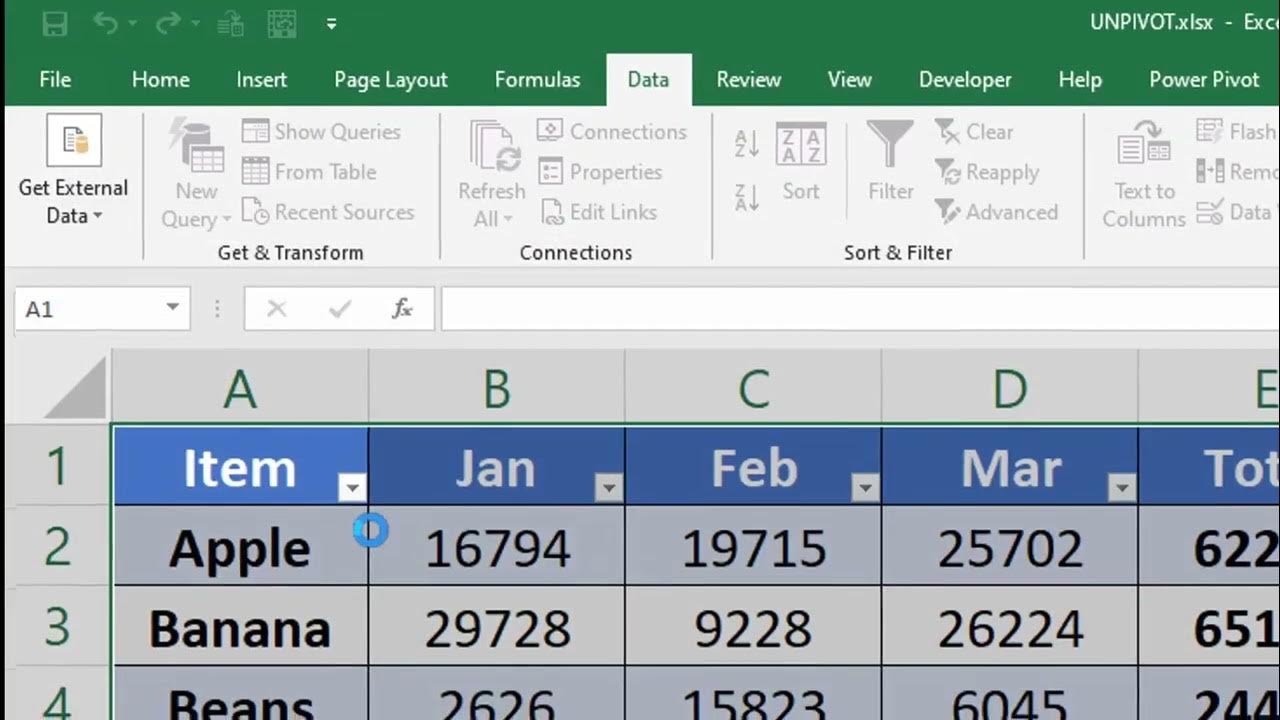
Task: Open the Feb column filter dropdown
Action: [x=865, y=488]
